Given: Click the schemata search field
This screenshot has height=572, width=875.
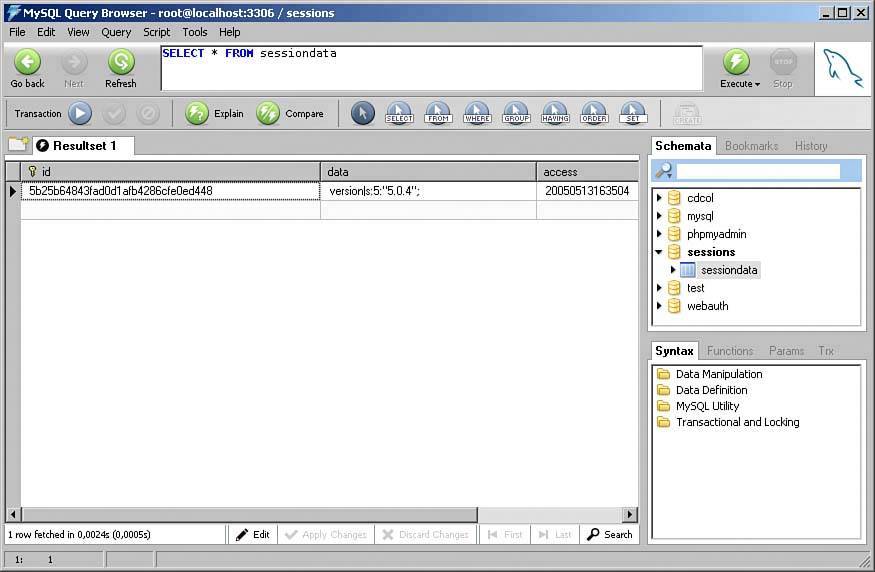Looking at the screenshot, I should pos(758,171).
